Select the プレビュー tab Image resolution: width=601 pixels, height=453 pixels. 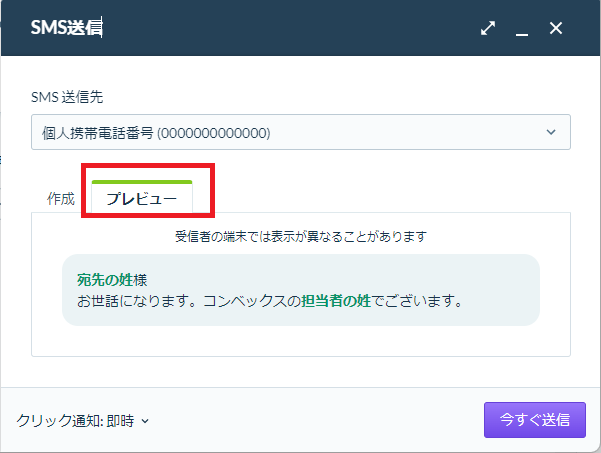coord(142,197)
